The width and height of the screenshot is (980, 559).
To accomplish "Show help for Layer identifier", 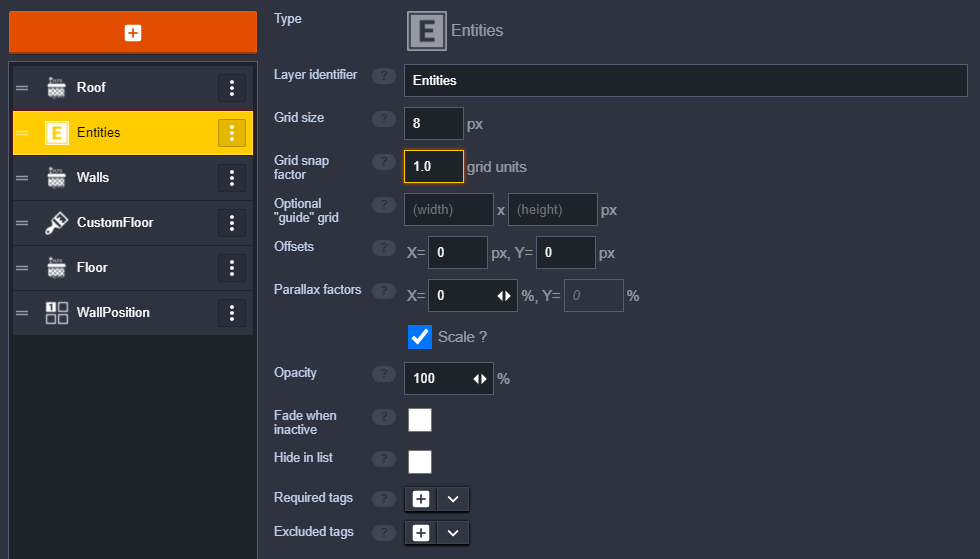I will [384, 76].
